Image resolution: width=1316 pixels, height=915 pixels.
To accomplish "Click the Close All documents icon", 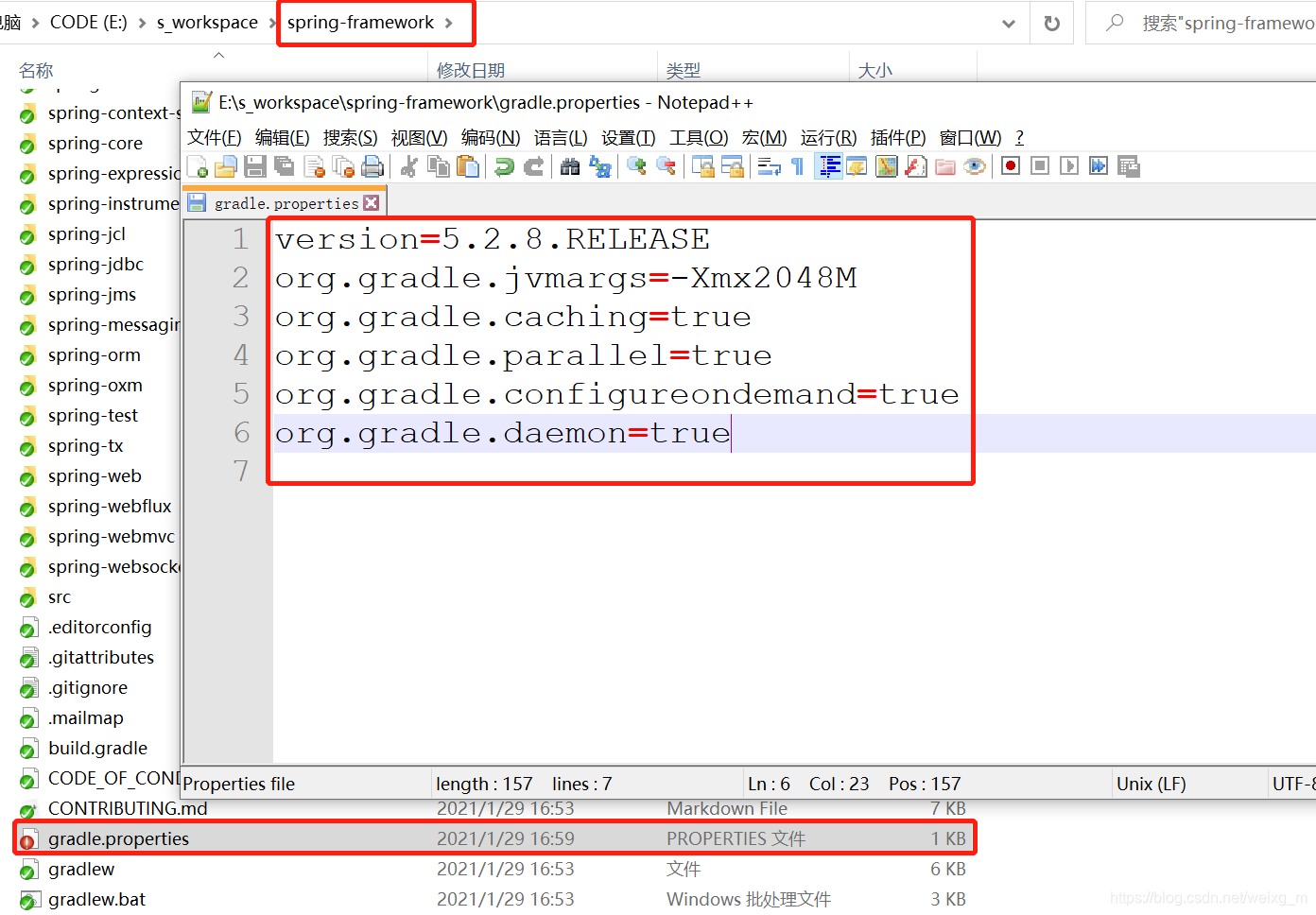I will point(343,166).
